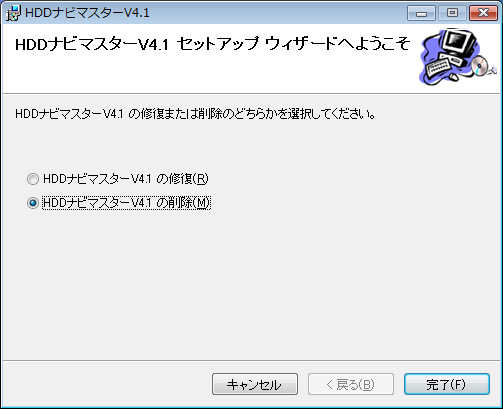The image size is (503, 409).
Task: Select the 削除(M) remove radio button circle
Action: coord(33,203)
